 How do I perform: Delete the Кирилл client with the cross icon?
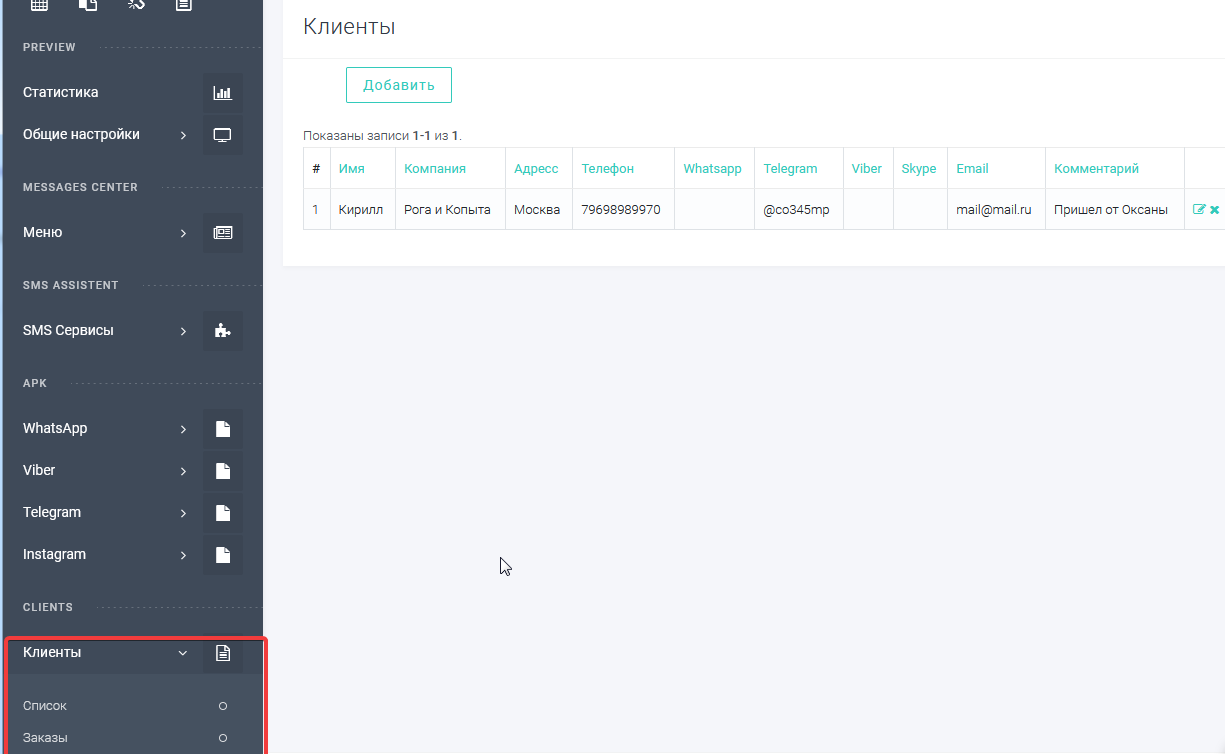1214,210
